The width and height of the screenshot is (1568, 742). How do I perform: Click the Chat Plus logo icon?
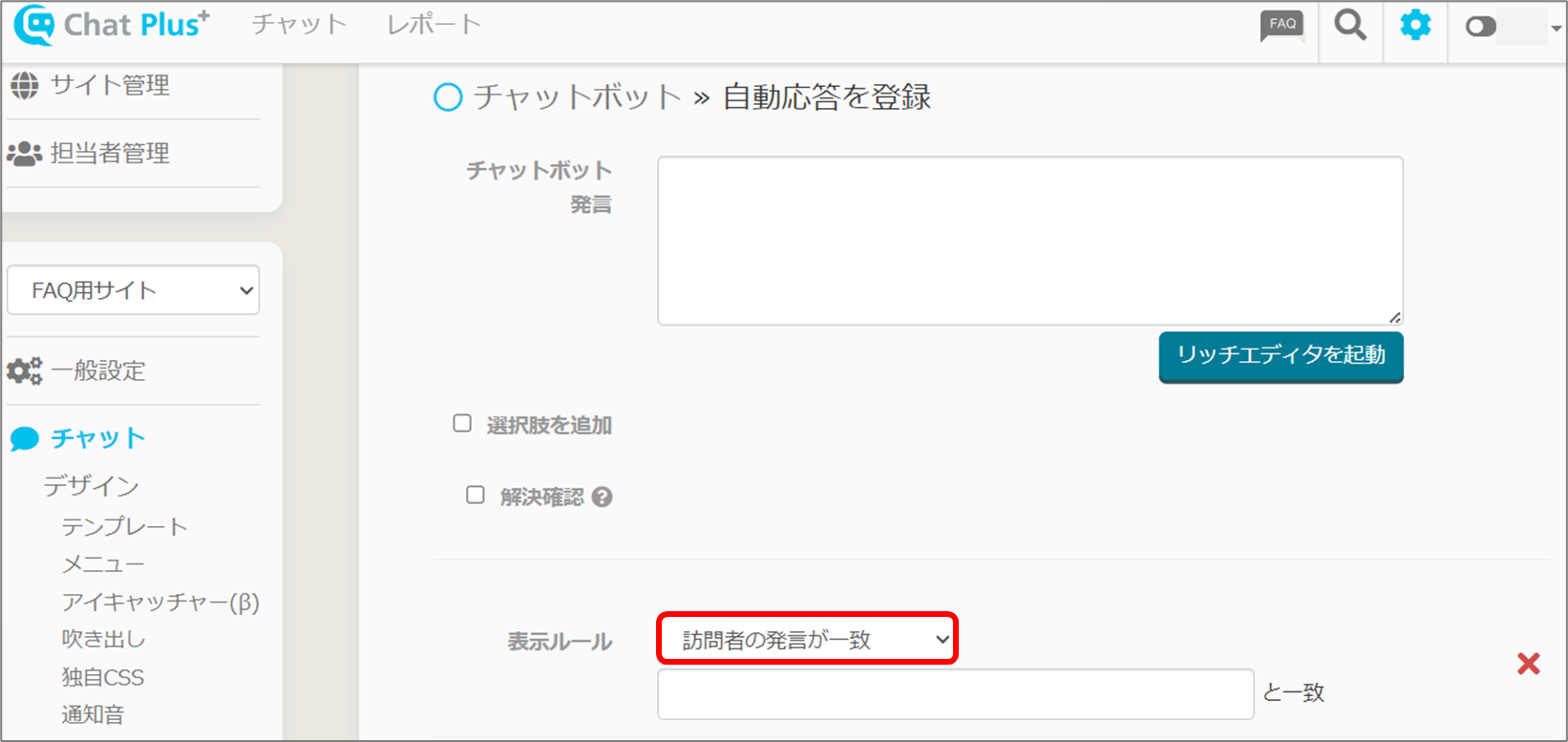click(x=34, y=26)
